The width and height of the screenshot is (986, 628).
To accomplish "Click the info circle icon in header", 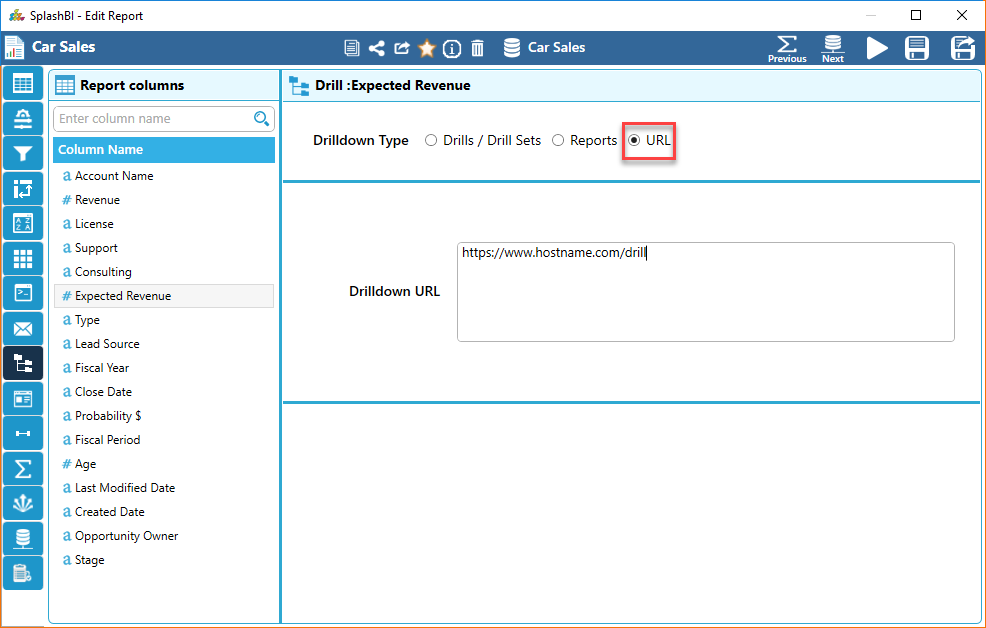I will coord(452,48).
